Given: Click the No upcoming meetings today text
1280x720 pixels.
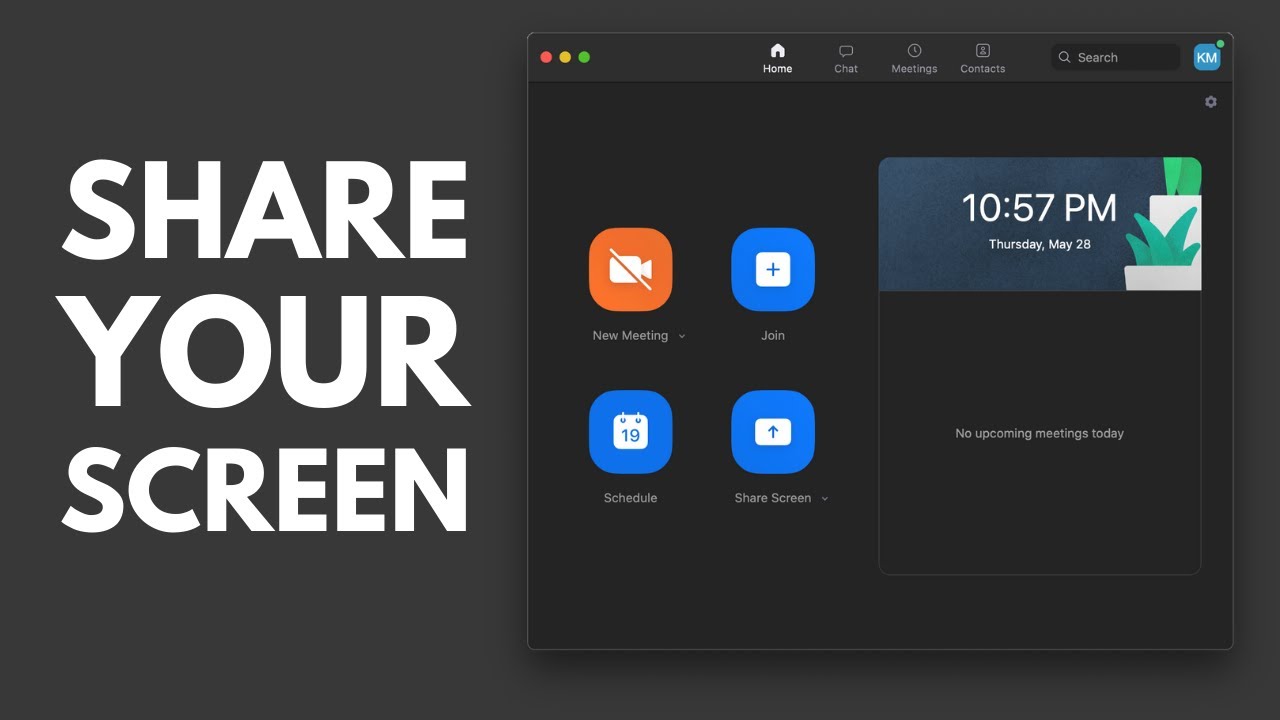Looking at the screenshot, I should click(x=1040, y=433).
